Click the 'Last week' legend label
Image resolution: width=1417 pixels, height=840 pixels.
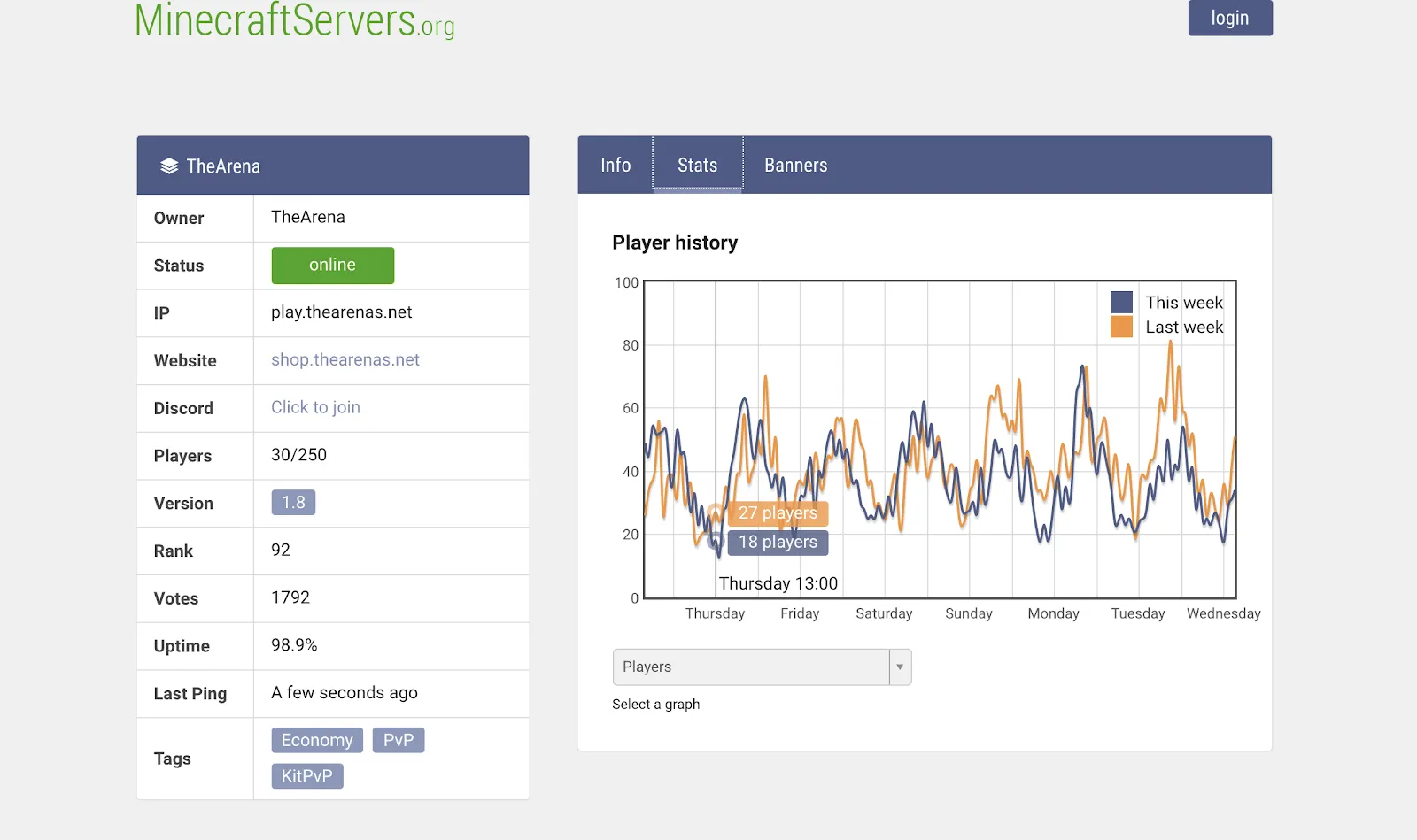(1184, 328)
